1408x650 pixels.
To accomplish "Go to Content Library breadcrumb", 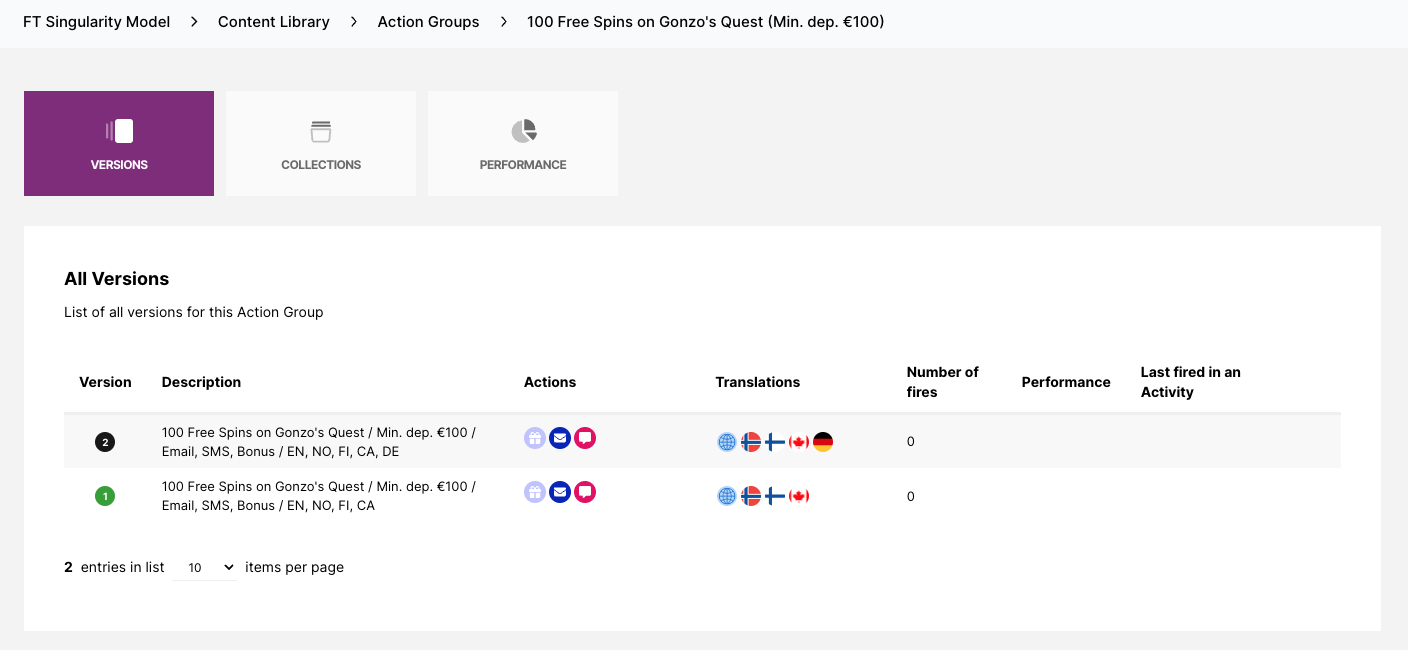I will pos(273,22).
